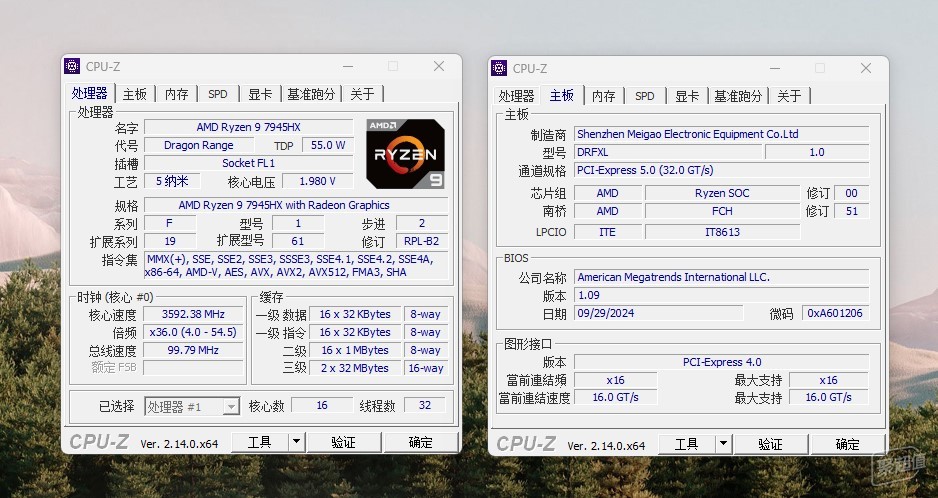Click the CPU-Z app icon in right window title bar
This screenshot has height=498, width=938.
pos(499,68)
